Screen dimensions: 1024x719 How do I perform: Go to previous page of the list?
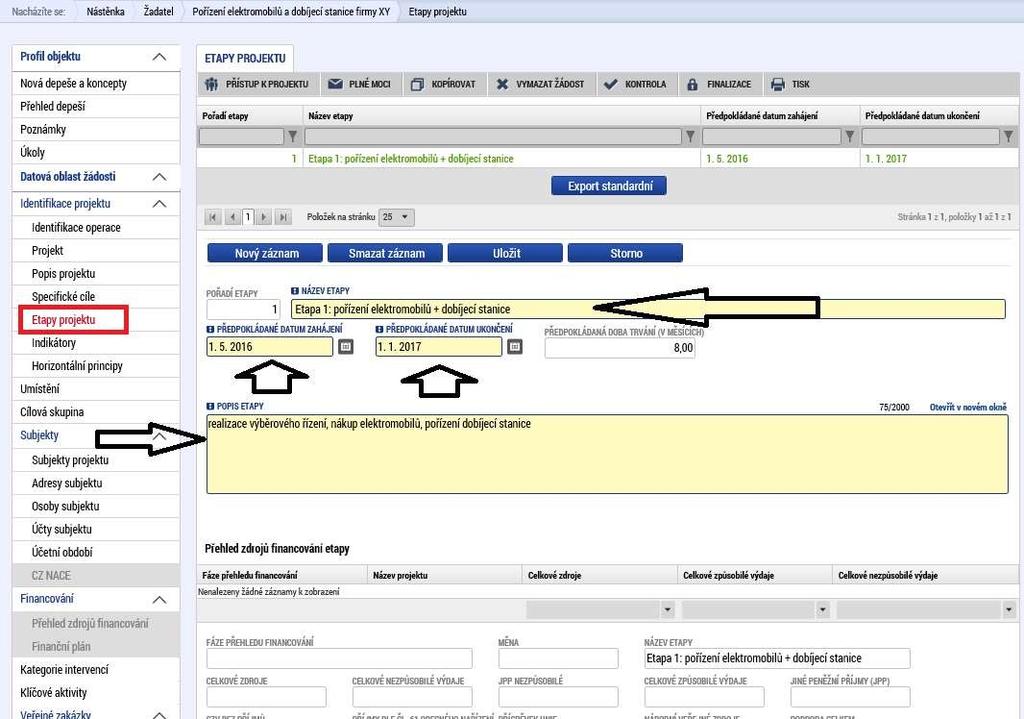[x=232, y=217]
